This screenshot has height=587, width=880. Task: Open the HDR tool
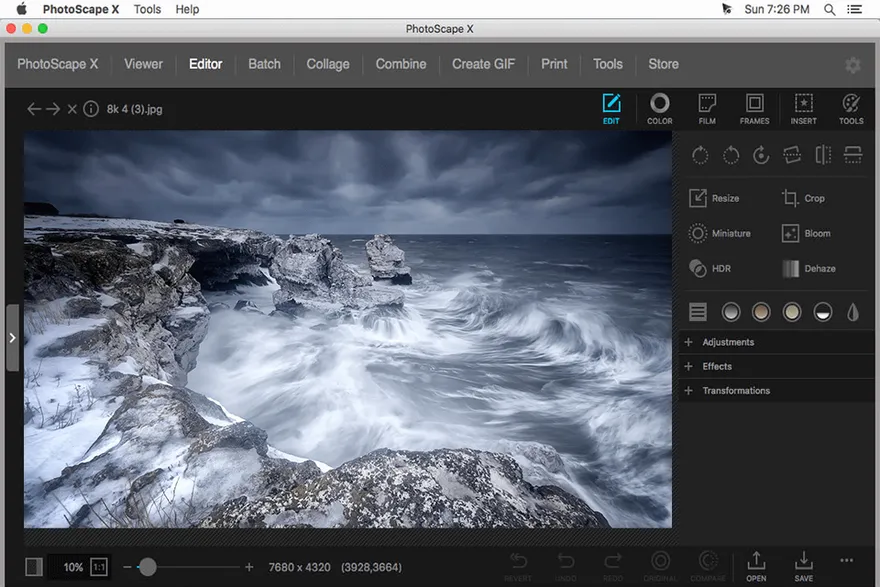pyautogui.click(x=712, y=268)
